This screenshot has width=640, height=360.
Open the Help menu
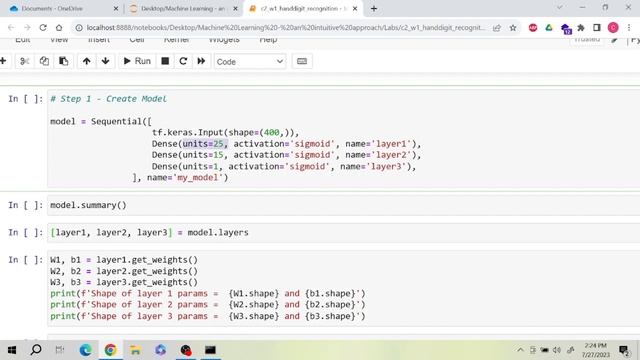[268, 39]
